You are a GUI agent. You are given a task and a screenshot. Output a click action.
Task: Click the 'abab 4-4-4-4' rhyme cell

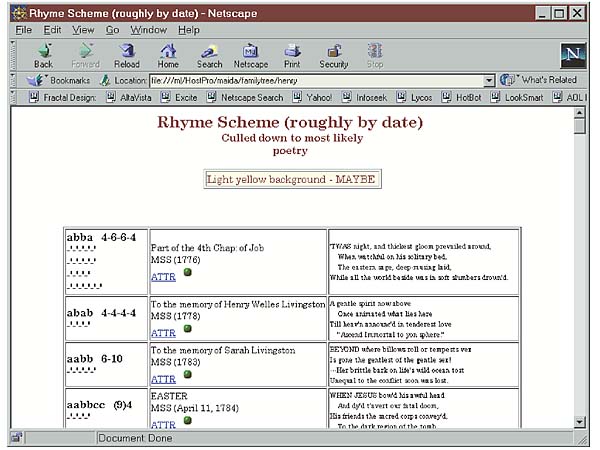click(x=106, y=318)
